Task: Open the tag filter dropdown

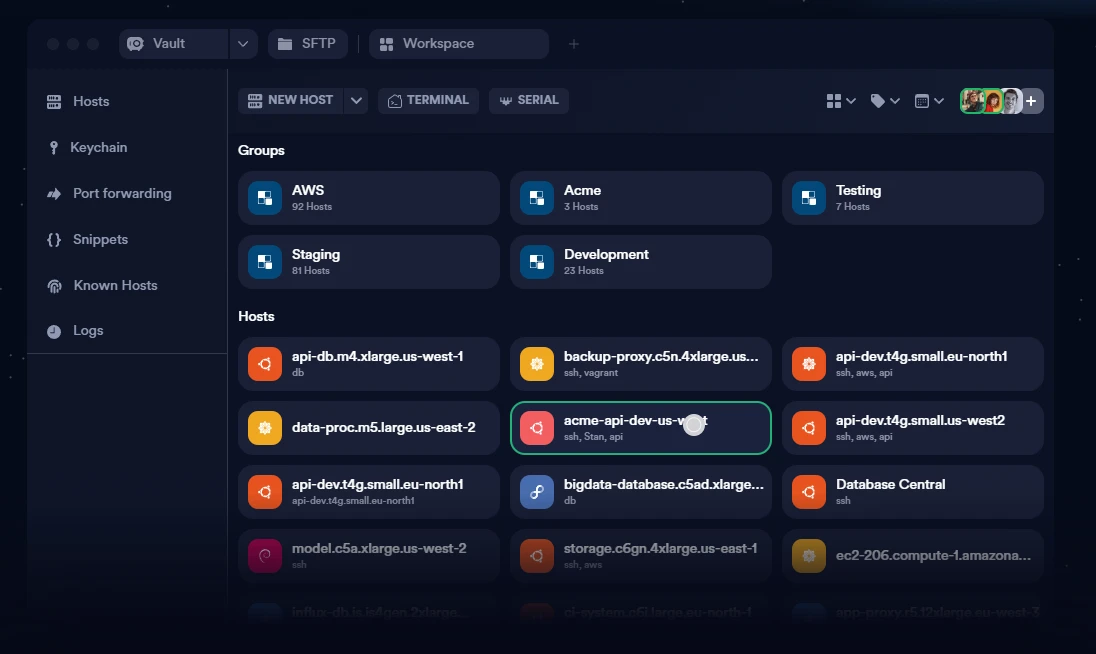Action: point(885,101)
